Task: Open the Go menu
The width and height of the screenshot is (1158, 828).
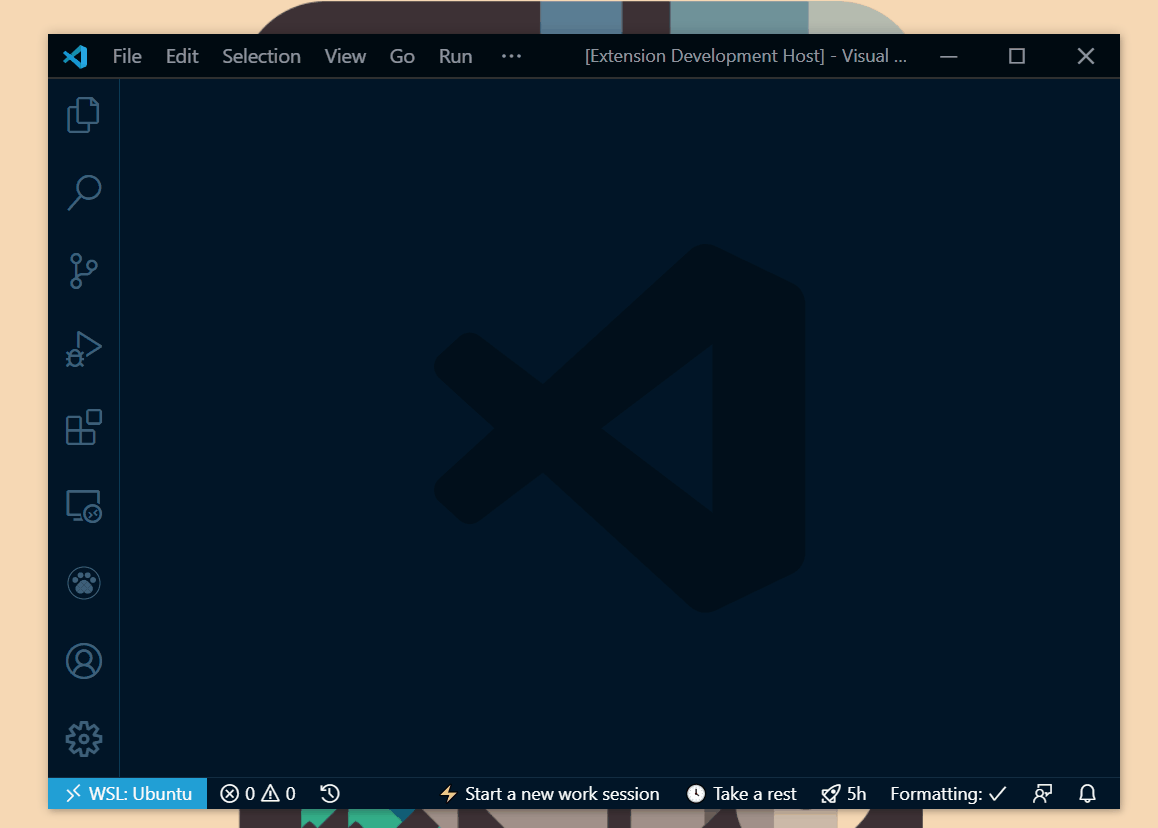Action: 402,56
